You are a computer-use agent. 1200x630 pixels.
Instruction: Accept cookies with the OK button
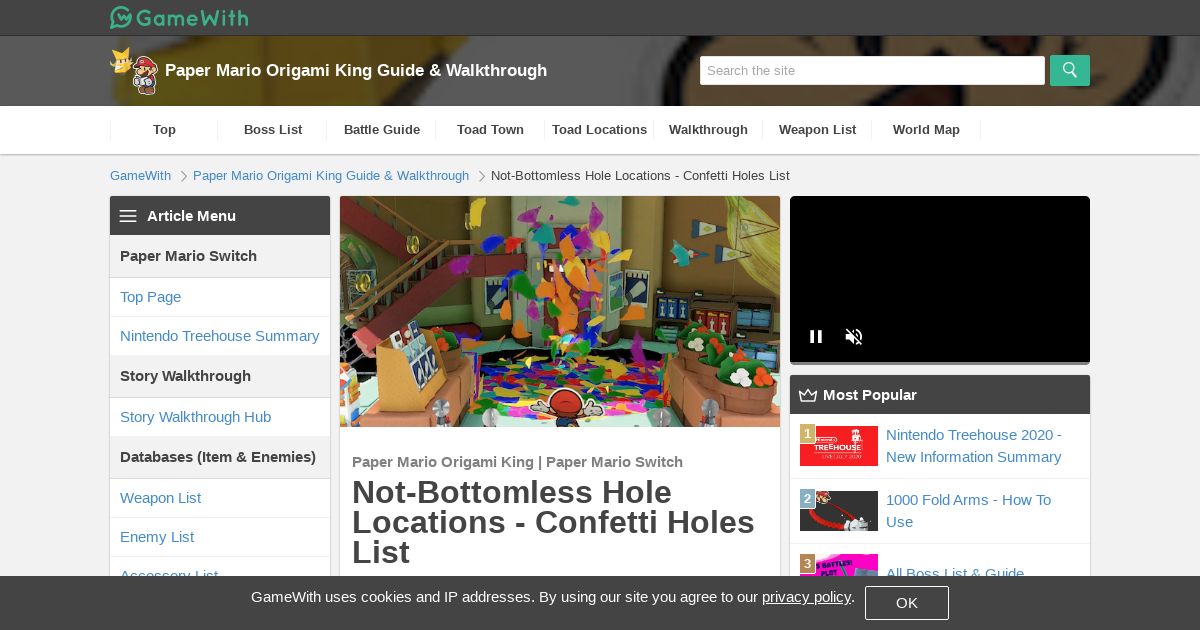pyautogui.click(x=907, y=603)
